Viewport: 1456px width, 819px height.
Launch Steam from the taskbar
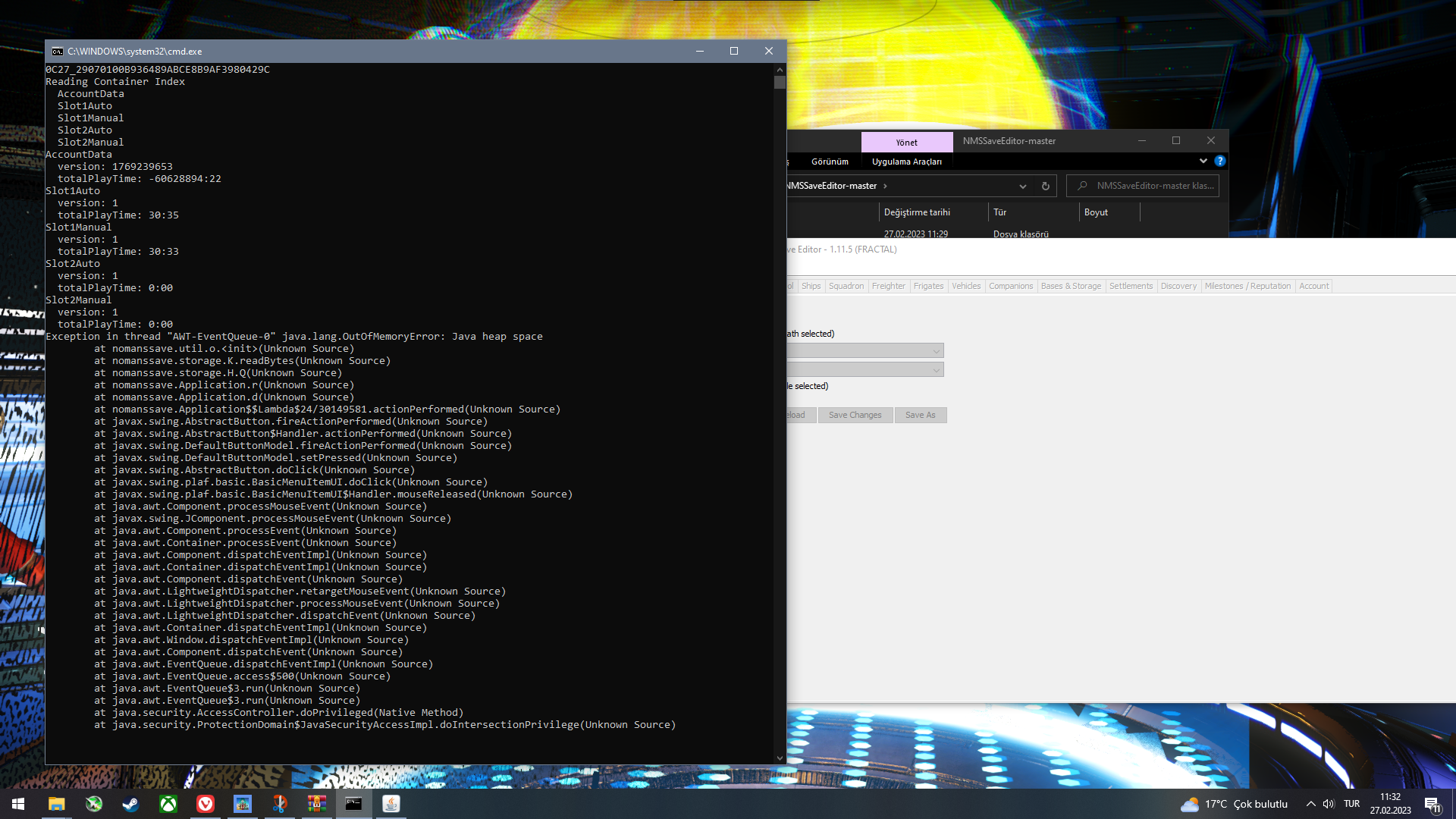tap(131, 804)
